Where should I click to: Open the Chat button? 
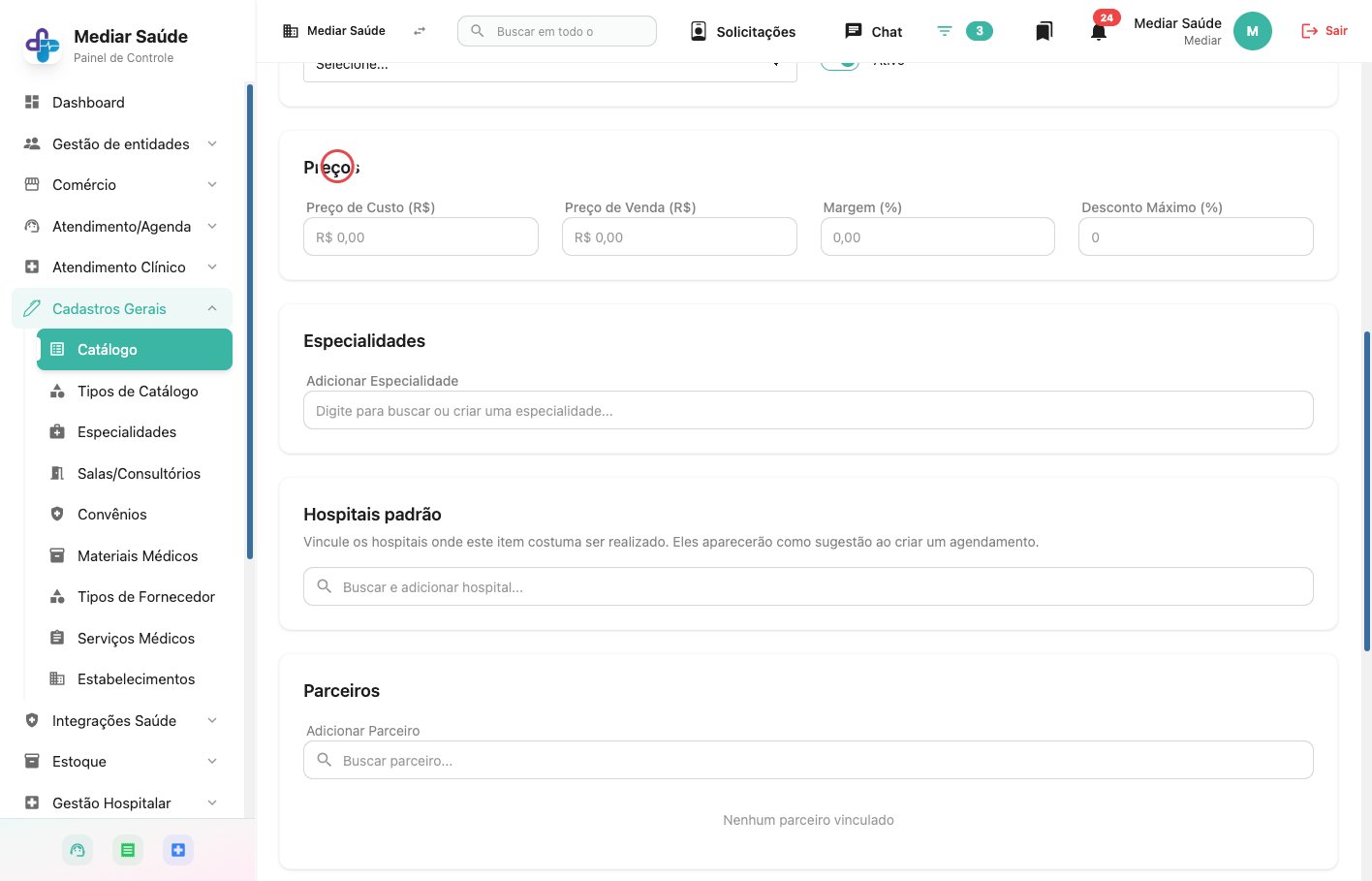point(874,31)
